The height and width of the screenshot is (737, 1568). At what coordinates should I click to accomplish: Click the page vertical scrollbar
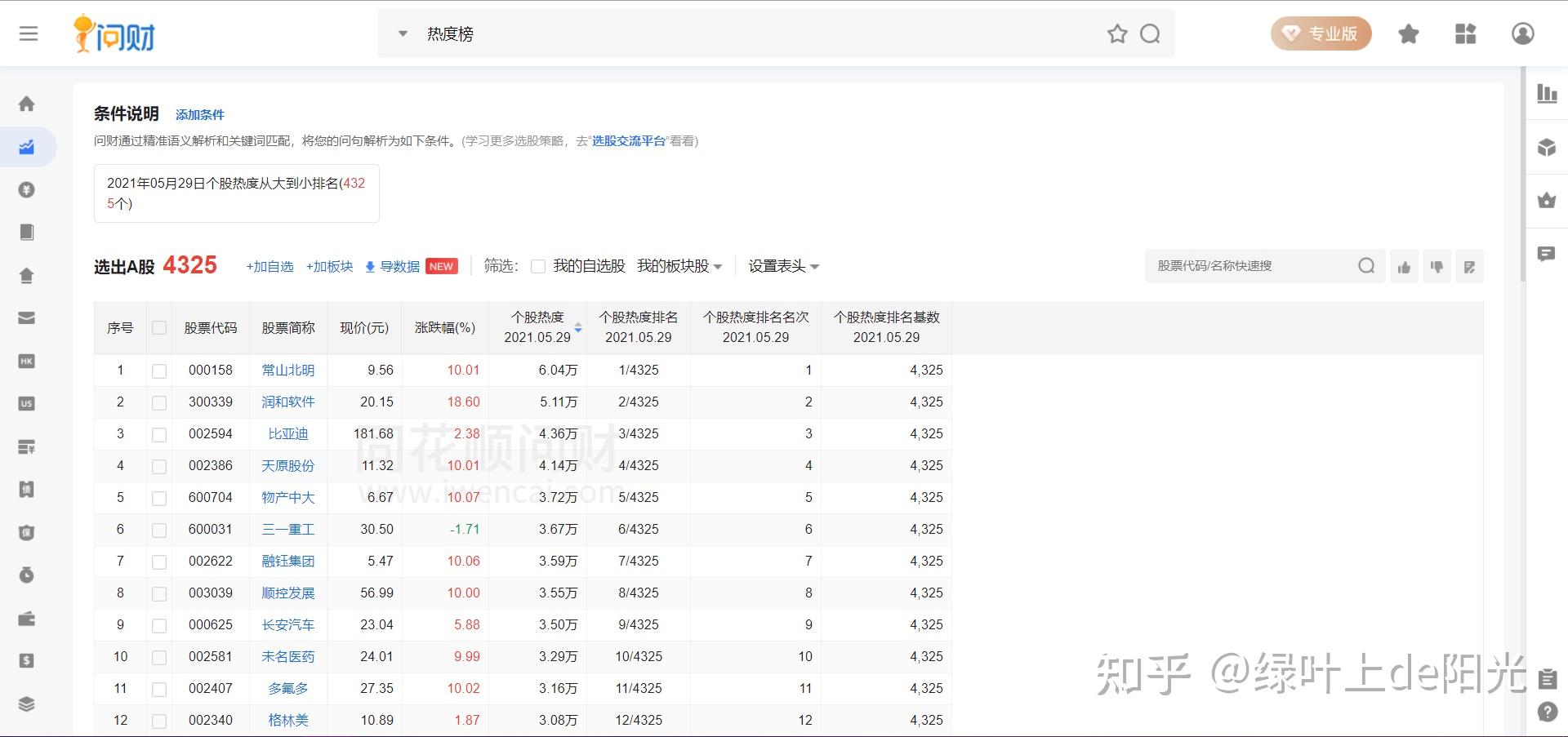(x=1523, y=175)
